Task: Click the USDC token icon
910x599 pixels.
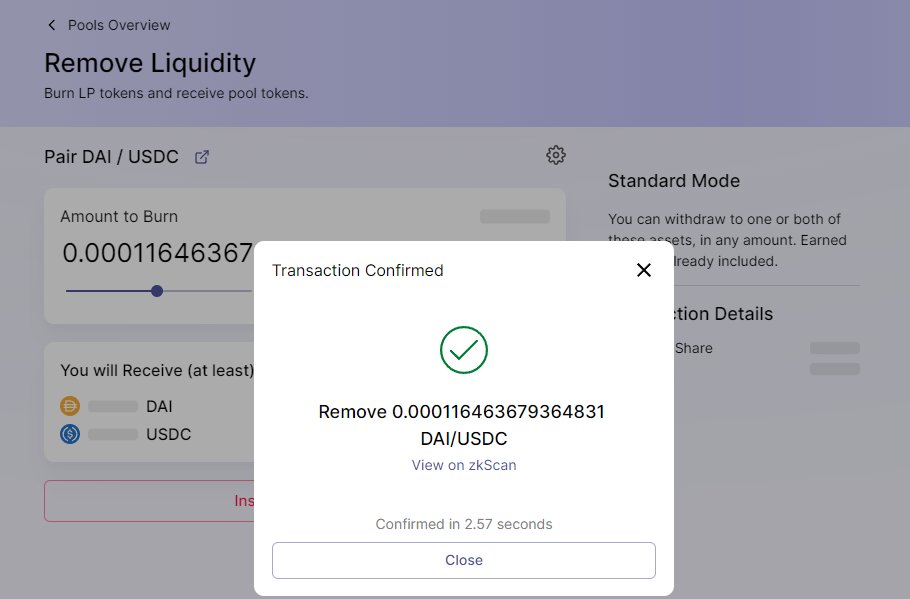Action: click(x=70, y=434)
